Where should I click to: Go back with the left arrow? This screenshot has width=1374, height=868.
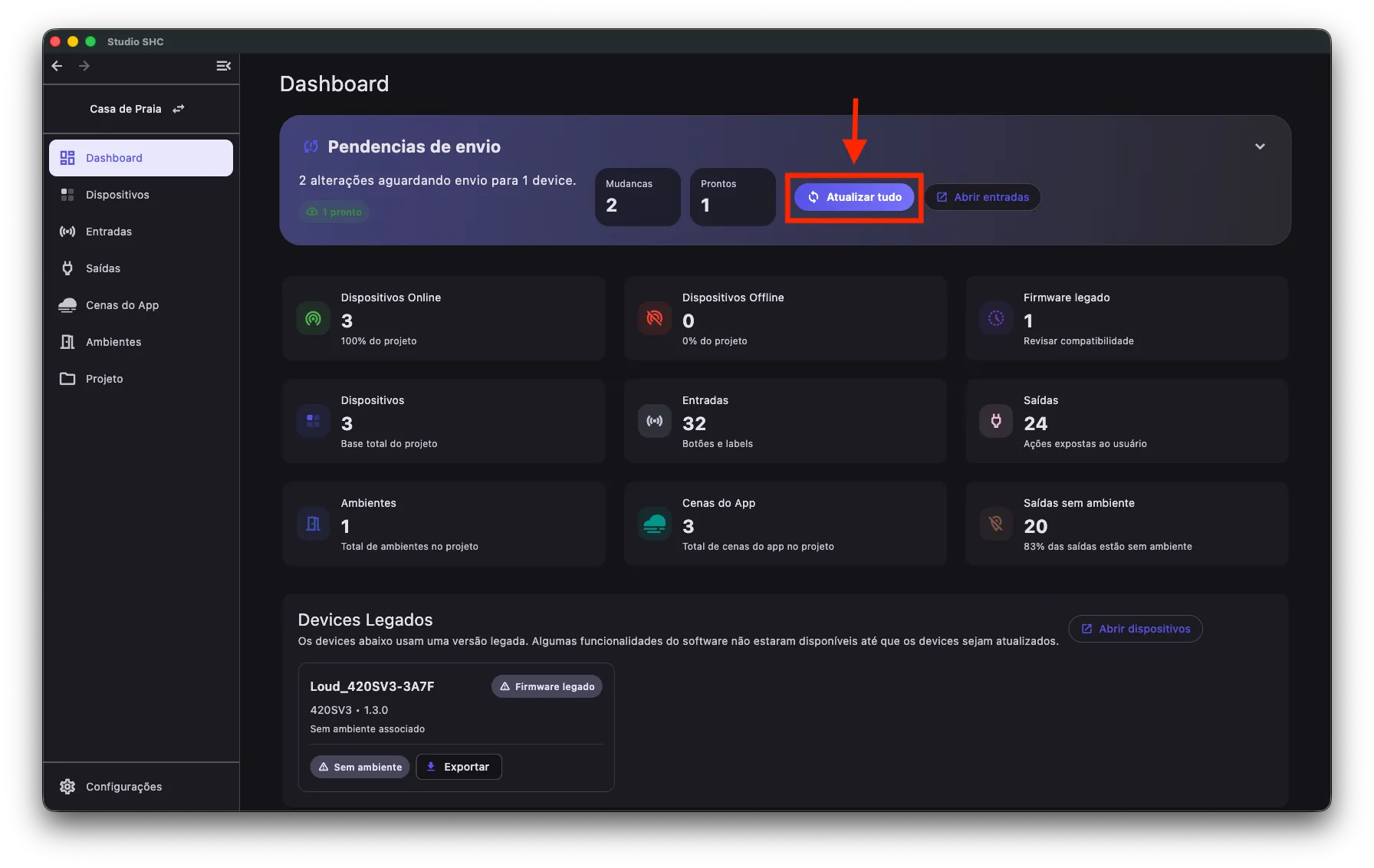tap(57, 66)
